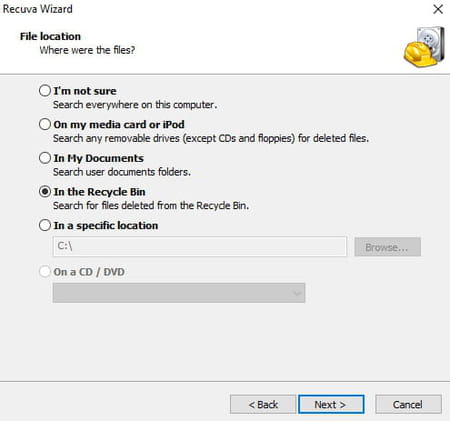Select the "I'm not sure" radio option

coord(45,91)
